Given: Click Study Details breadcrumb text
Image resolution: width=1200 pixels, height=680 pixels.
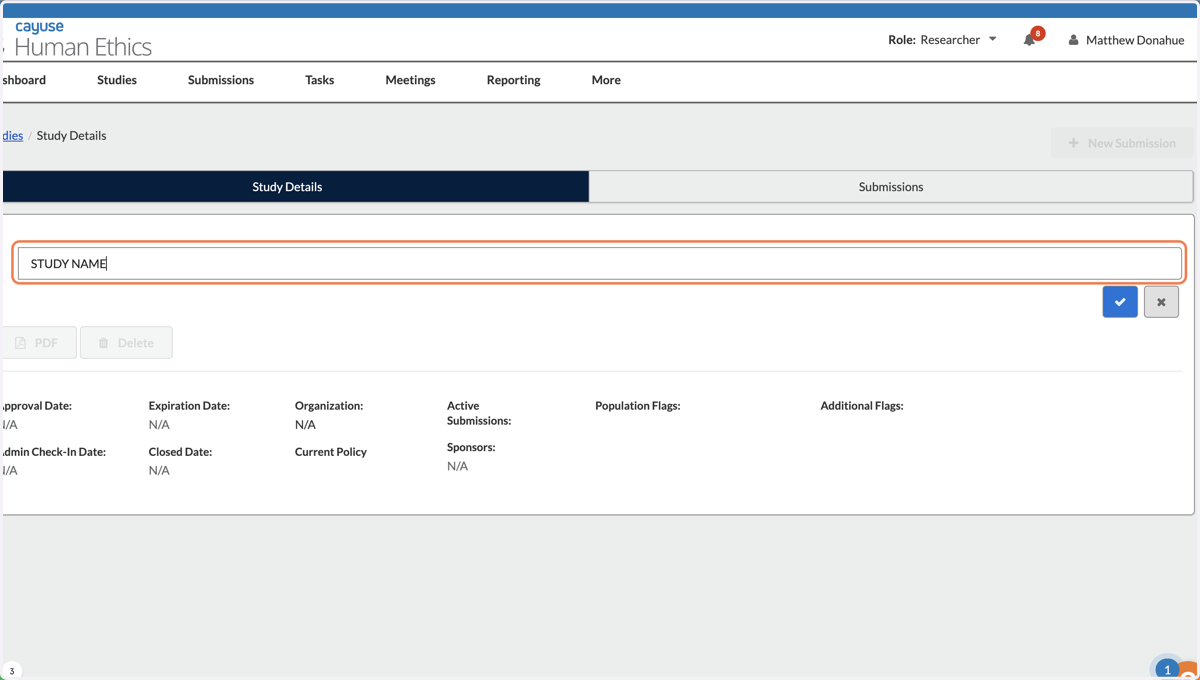Looking at the screenshot, I should [71, 136].
